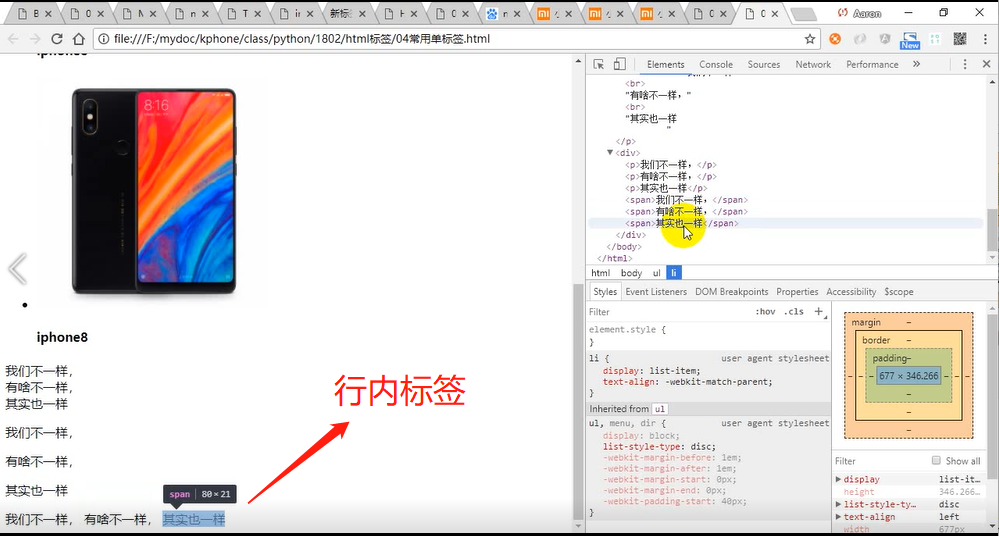The width and height of the screenshot is (999, 536).
Task: Select the closing </body> tag row
Action: pos(785,247)
